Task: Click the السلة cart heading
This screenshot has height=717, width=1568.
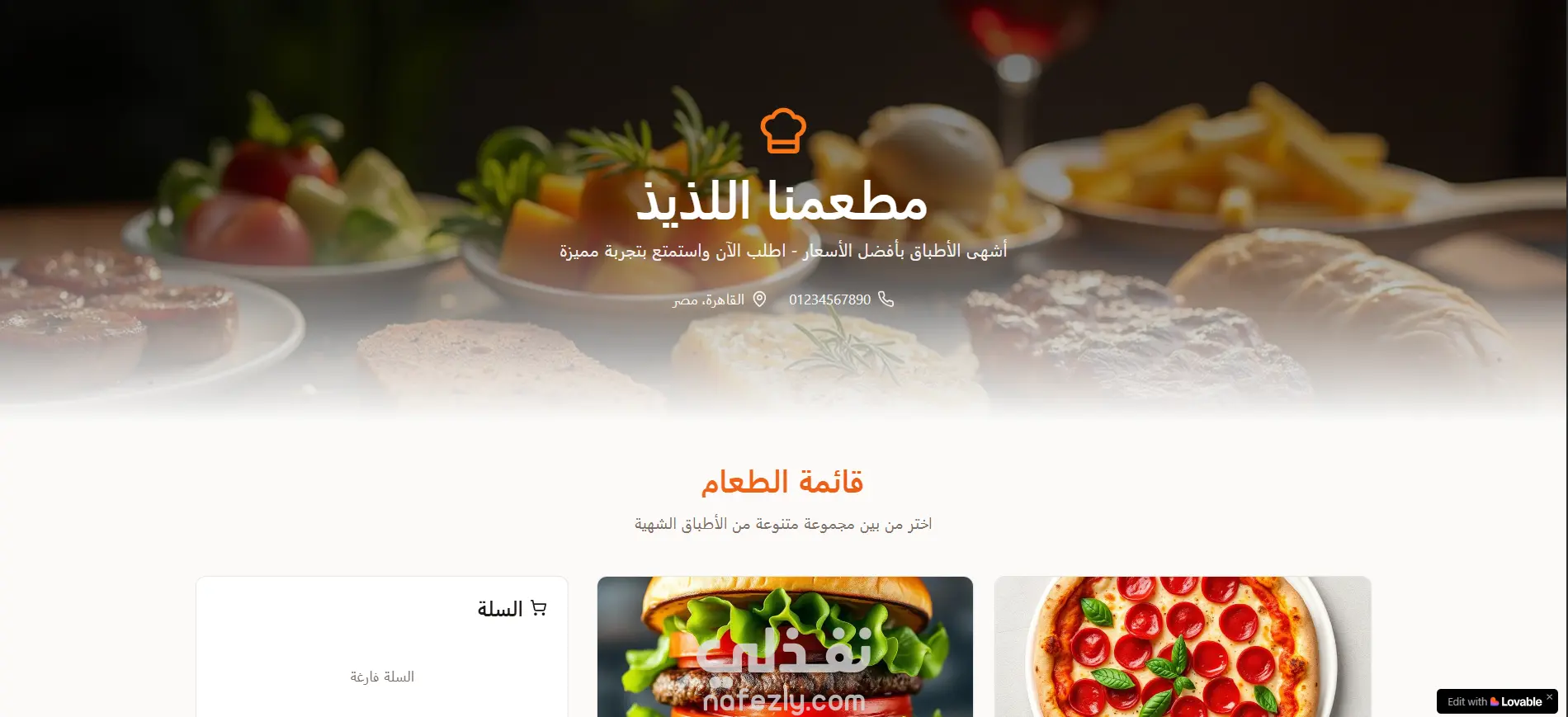Action: (500, 609)
